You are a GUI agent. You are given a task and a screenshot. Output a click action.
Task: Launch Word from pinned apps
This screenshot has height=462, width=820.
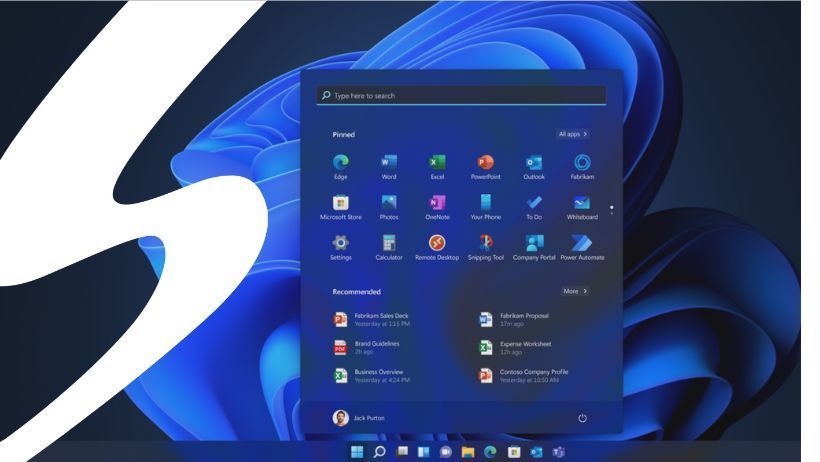[x=389, y=167]
